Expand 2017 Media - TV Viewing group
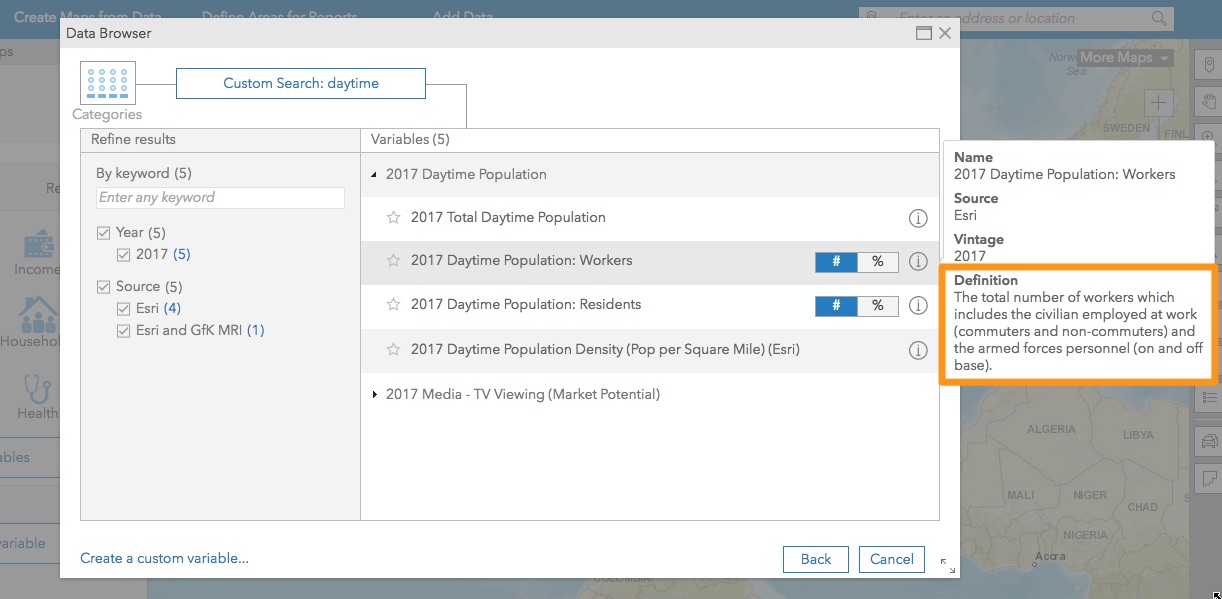1222x599 pixels. tap(374, 395)
